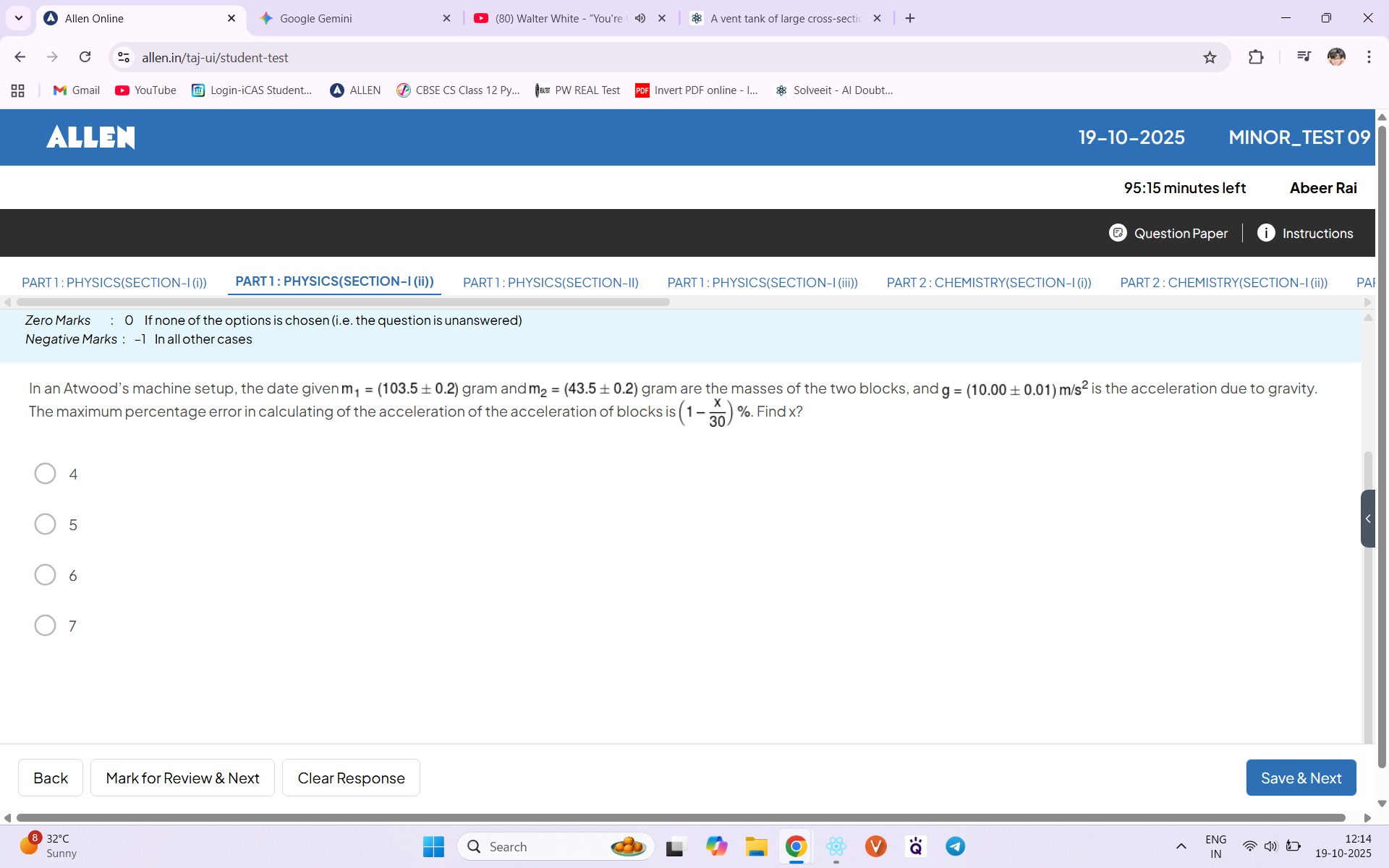Switch to PART 2 : CHEMISTRY(SECTION-I (i)) tab
The height and width of the screenshot is (868, 1389).
coord(988,283)
